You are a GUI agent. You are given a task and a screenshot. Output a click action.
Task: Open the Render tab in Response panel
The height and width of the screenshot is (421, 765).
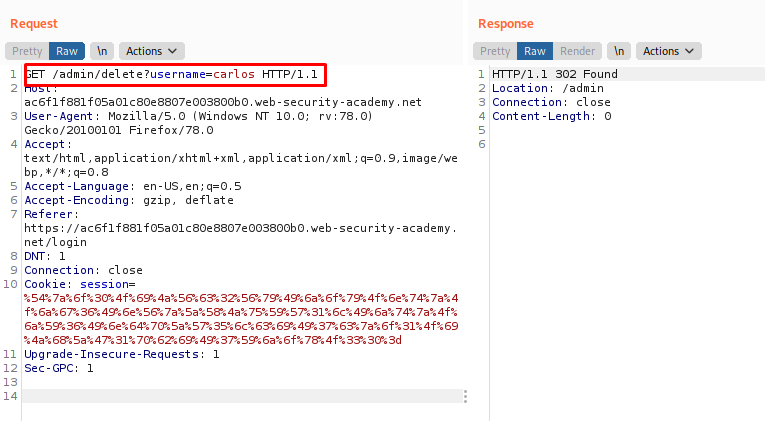[577, 51]
